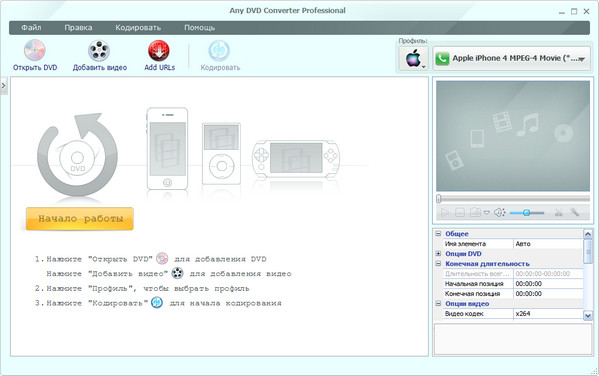Mute audio with the speaker icon
The image size is (599, 376).
click(x=499, y=212)
